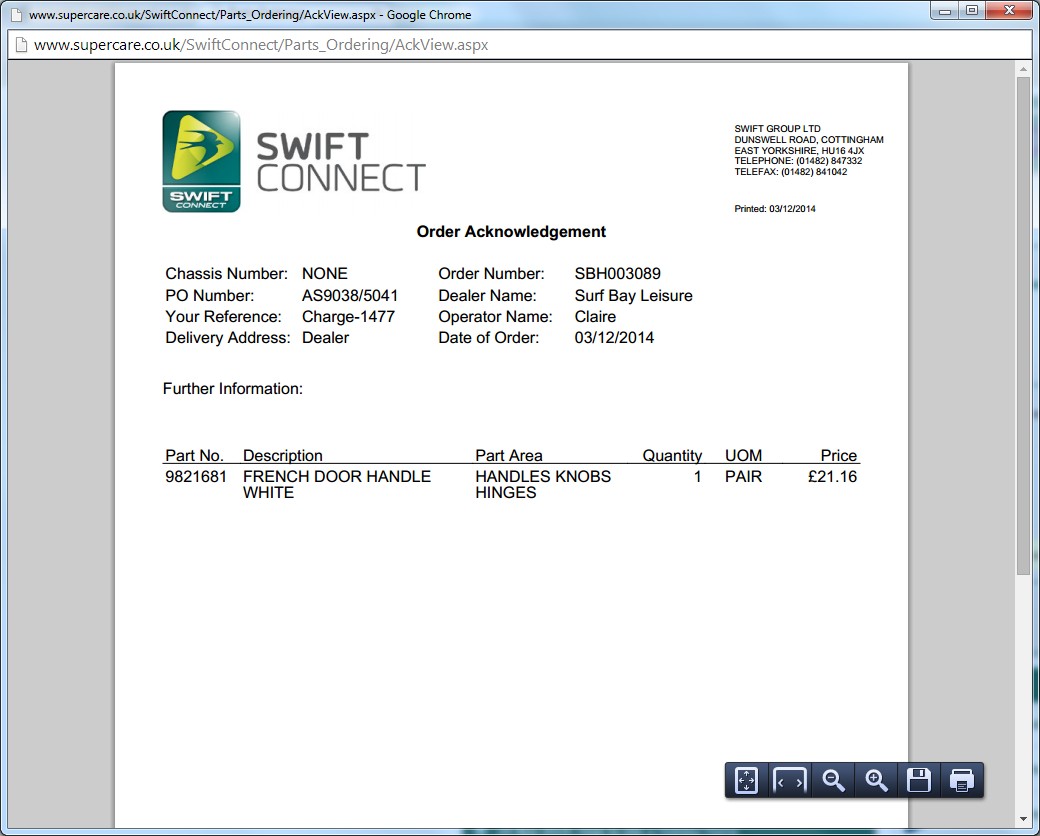Click the Printed: 03/12/2014 text
The height and width of the screenshot is (836, 1040).
point(775,209)
